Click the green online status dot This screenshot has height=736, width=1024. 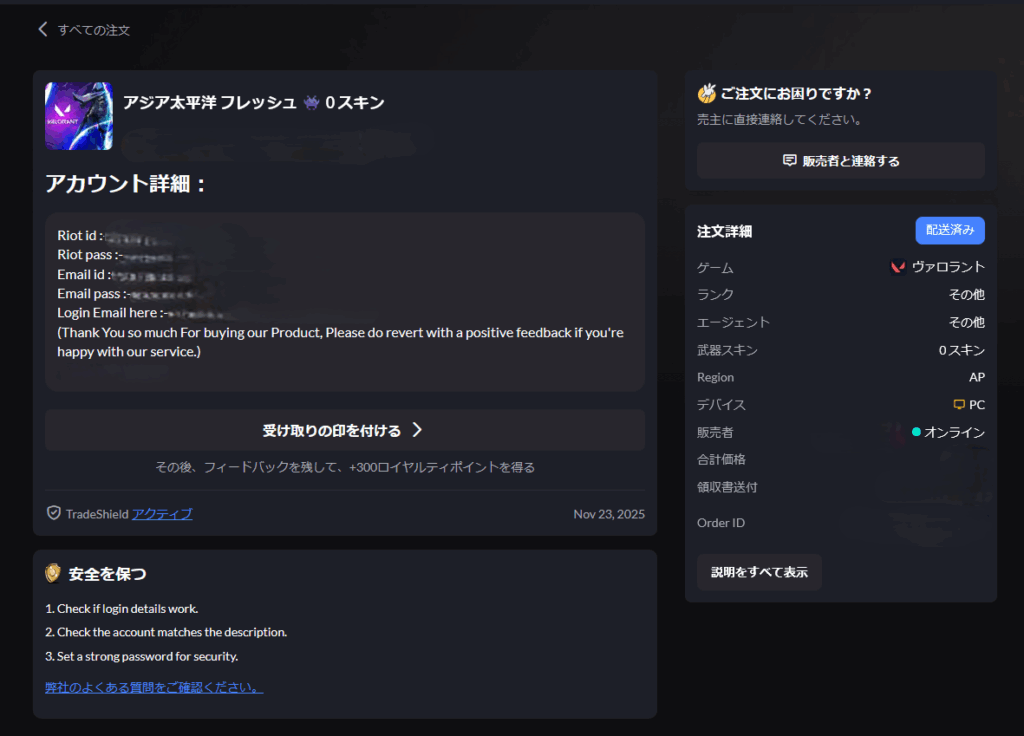[916, 432]
